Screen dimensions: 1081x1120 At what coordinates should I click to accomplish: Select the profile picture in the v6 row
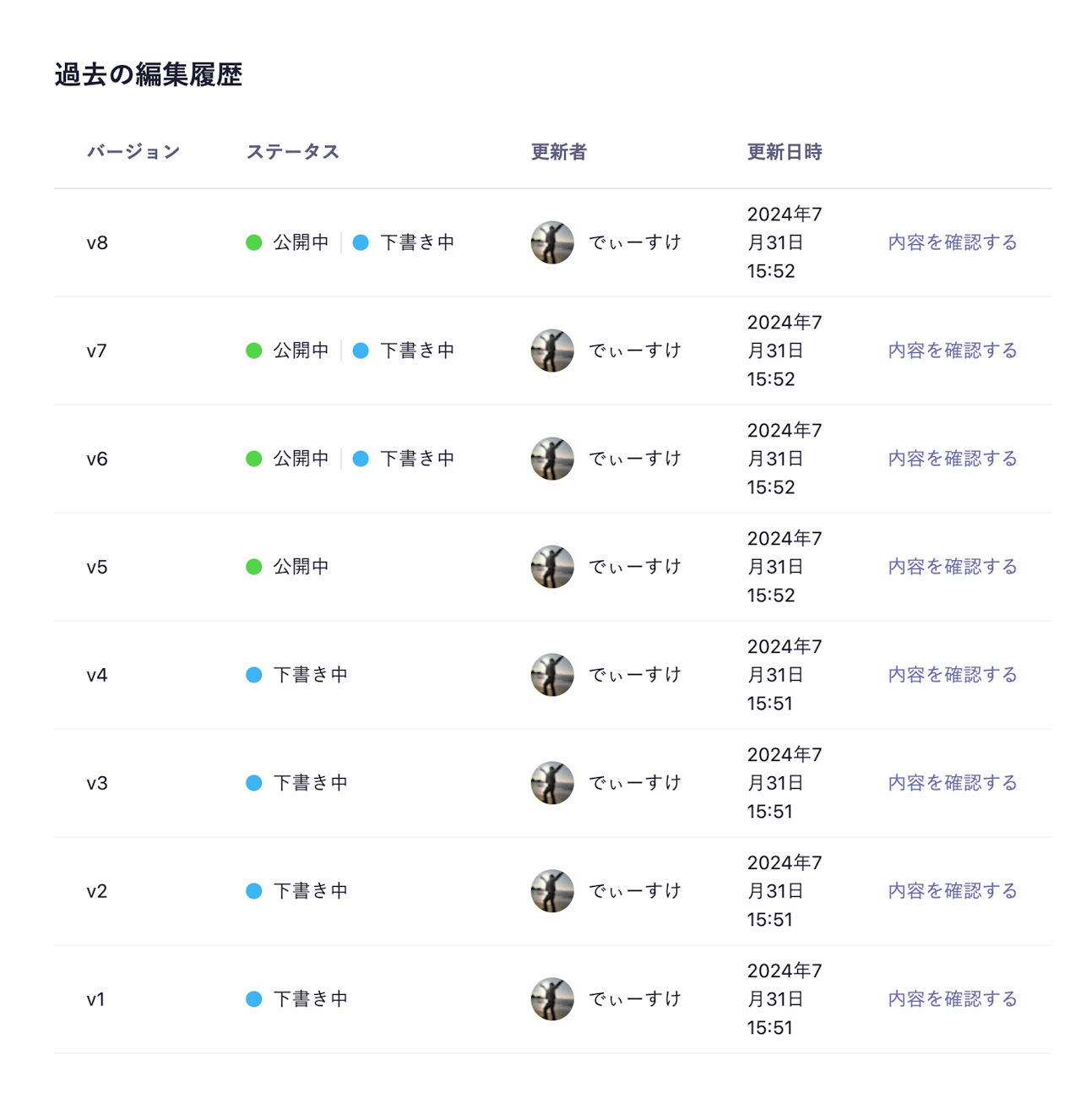pyautogui.click(x=552, y=459)
